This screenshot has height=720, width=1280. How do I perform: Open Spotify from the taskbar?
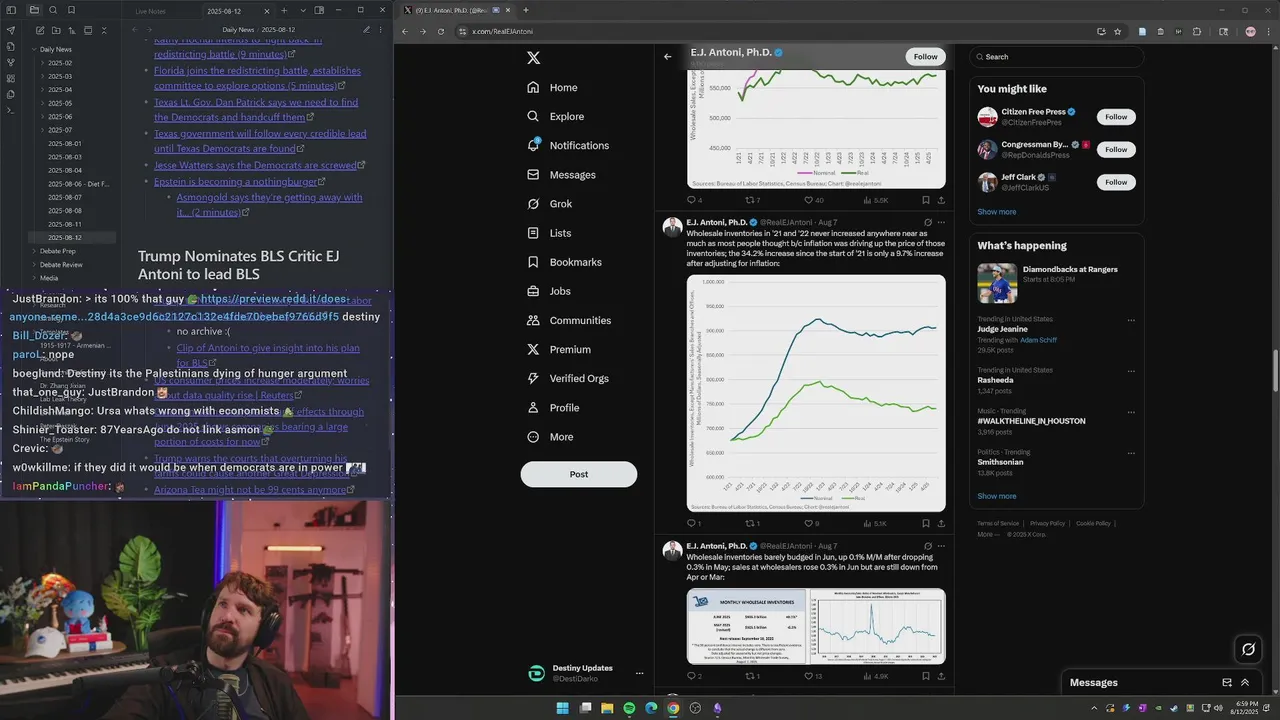[x=629, y=708]
